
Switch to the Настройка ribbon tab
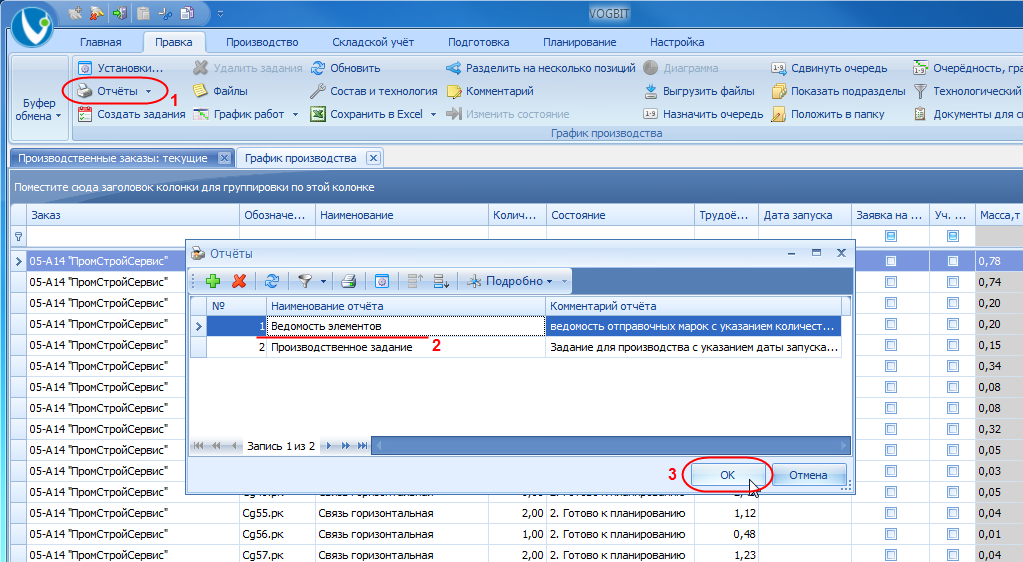(677, 42)
